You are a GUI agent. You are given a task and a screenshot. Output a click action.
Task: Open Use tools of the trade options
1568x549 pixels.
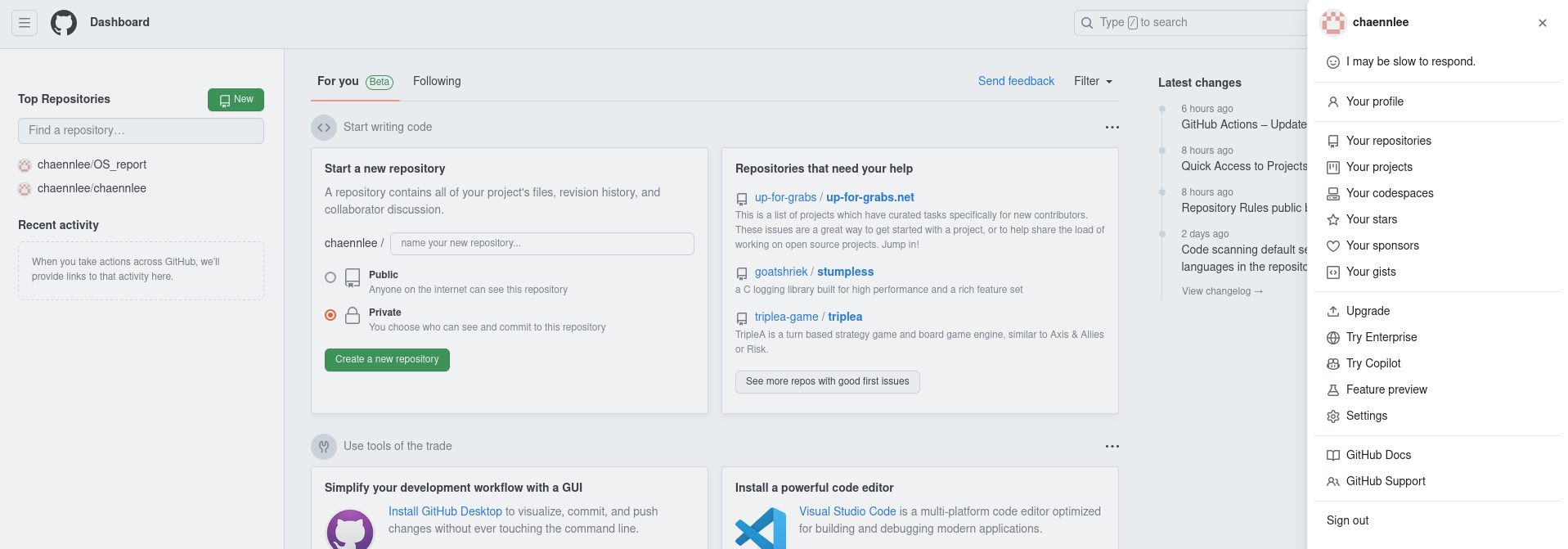coord(1112,447)
